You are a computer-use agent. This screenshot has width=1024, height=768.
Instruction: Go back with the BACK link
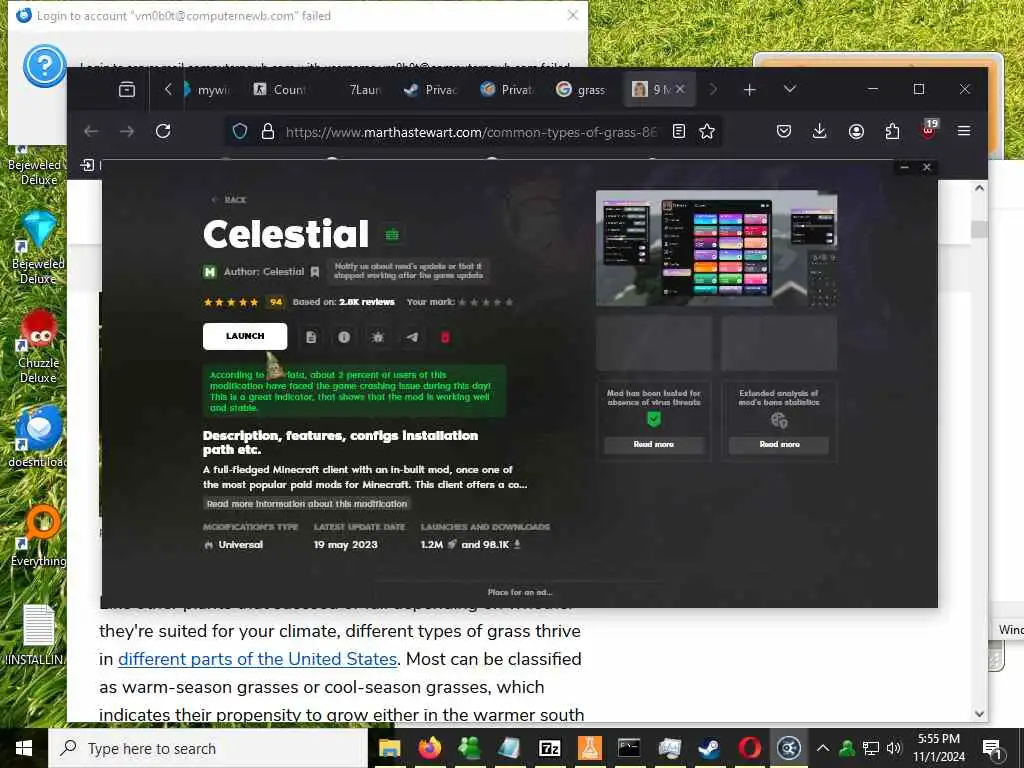pos(229,200)
